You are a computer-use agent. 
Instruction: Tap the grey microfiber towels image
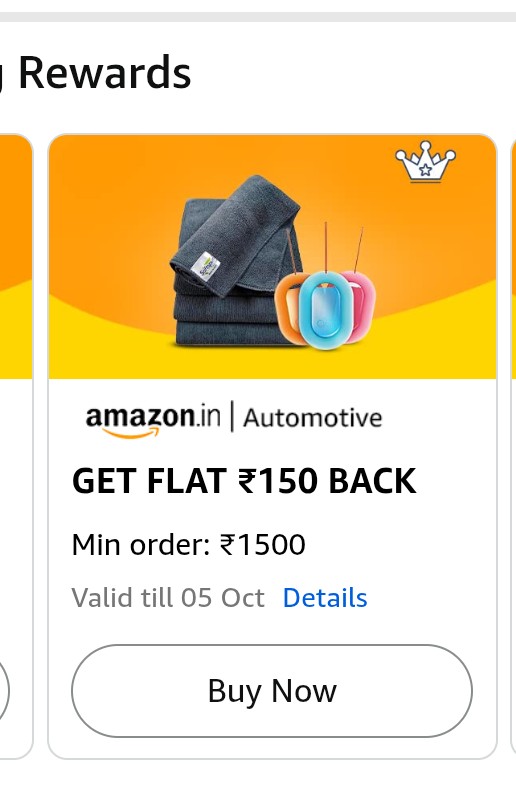(236, 261)
